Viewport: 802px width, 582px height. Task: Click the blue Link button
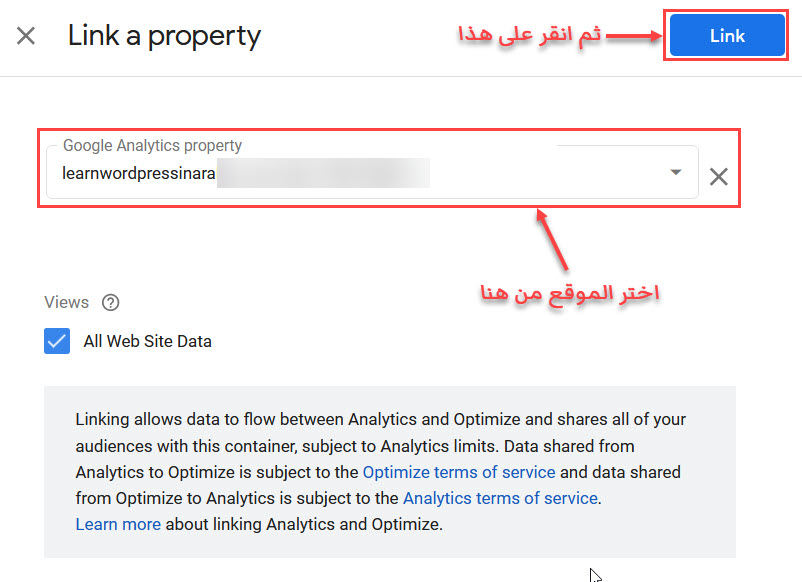(727, 35)
